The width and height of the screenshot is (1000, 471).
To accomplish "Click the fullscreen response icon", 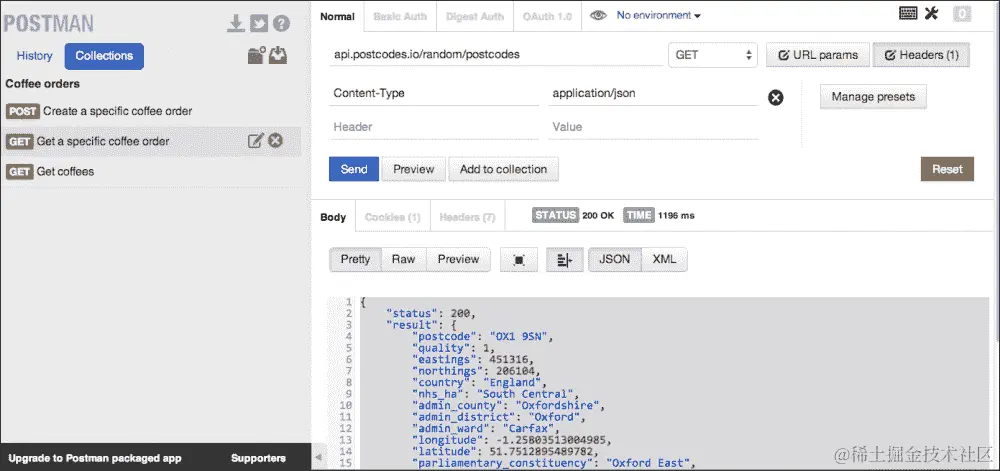I will (x=519, y=260).
